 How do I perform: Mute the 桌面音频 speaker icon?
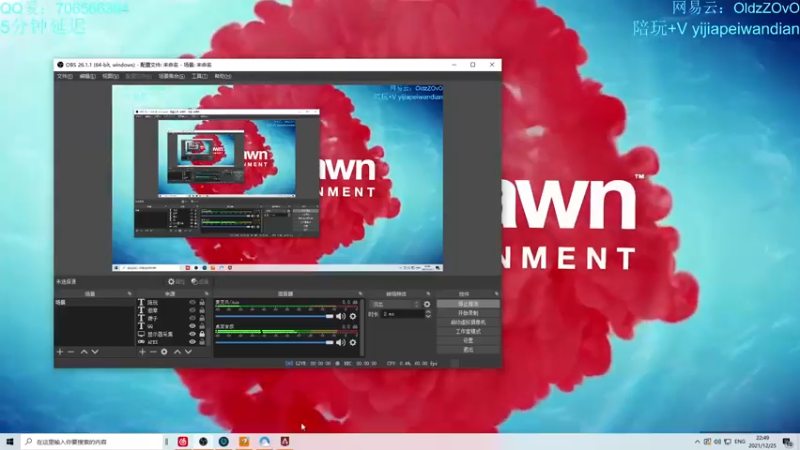(x=340, y=342)
